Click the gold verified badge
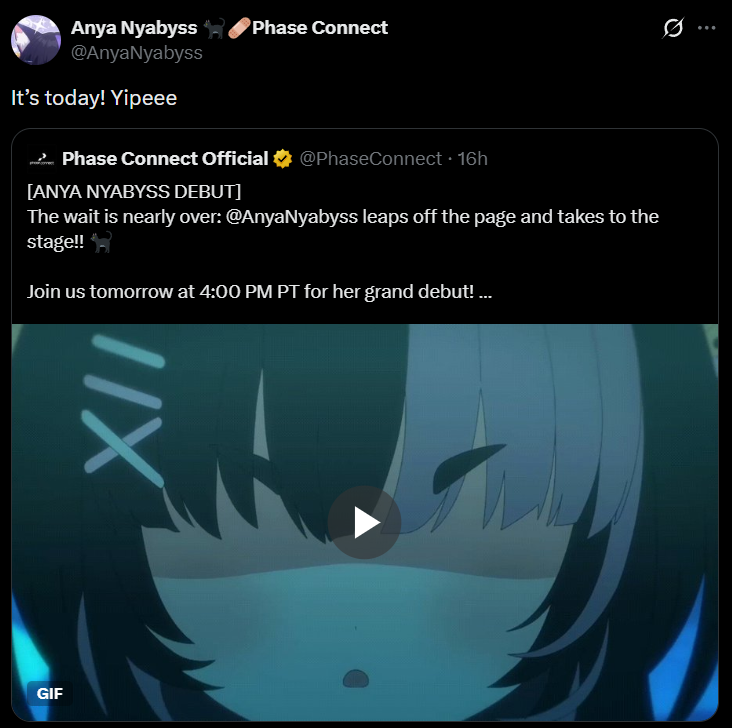732x728 pixels. pyautogui.click(x=282, y=159)
